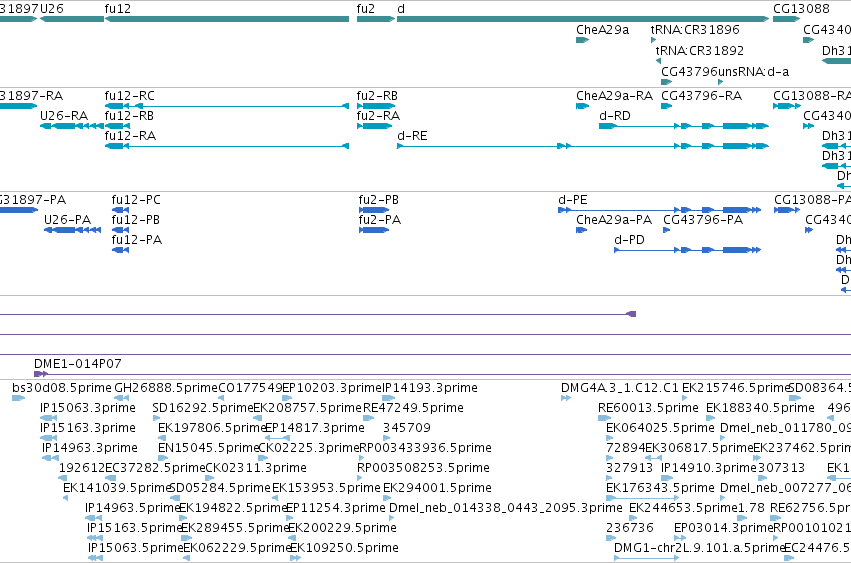Open the EK188340.5prime EST label

tap(760, 408)
